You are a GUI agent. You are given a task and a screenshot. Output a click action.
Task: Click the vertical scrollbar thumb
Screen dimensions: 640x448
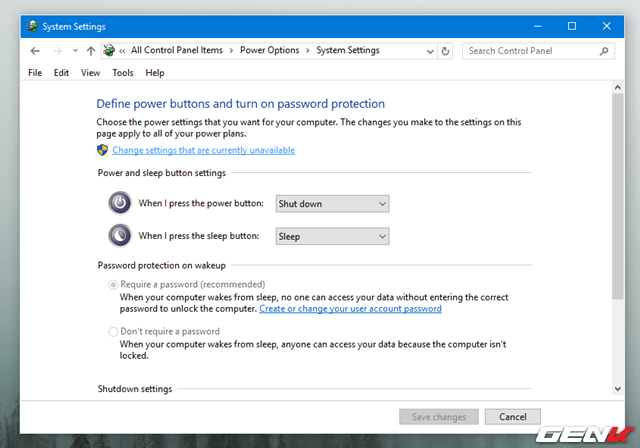pyautogui.click(x=618, y=196)
